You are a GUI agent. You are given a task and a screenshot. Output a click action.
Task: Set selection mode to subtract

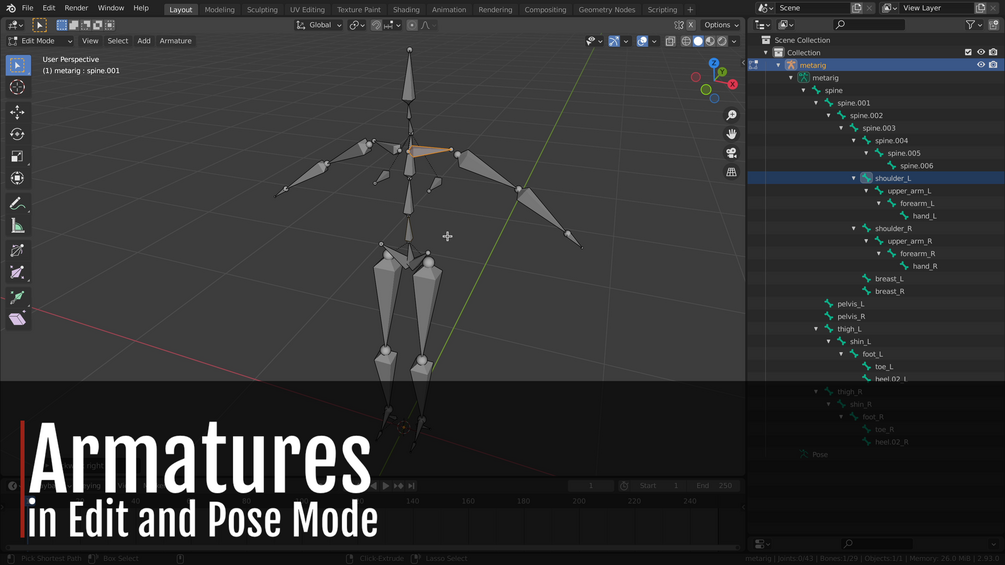coord(86,25)
